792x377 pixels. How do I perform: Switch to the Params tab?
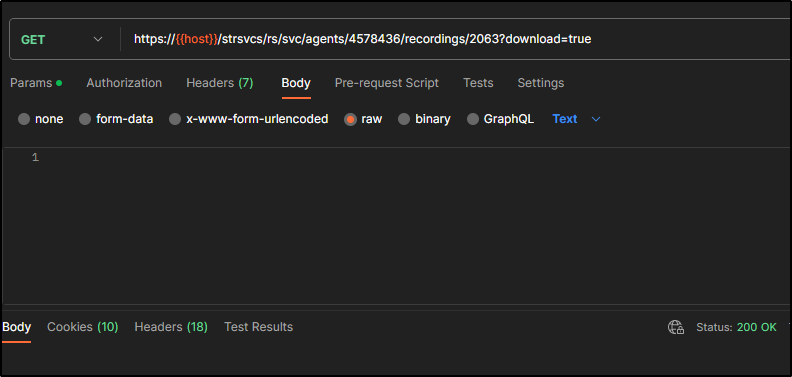[36, 83]
